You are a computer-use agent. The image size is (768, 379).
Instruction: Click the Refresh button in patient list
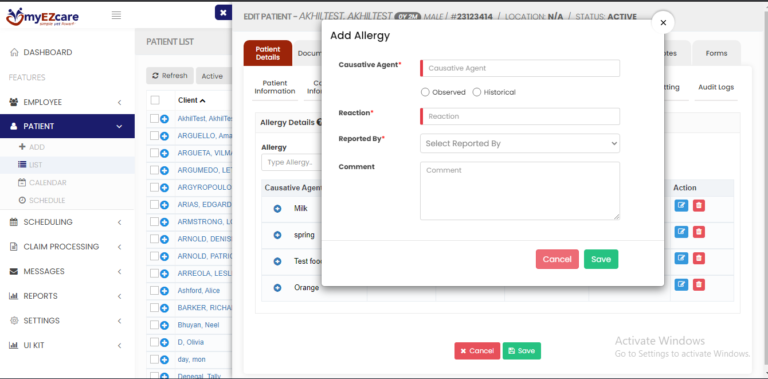point(170,76)
